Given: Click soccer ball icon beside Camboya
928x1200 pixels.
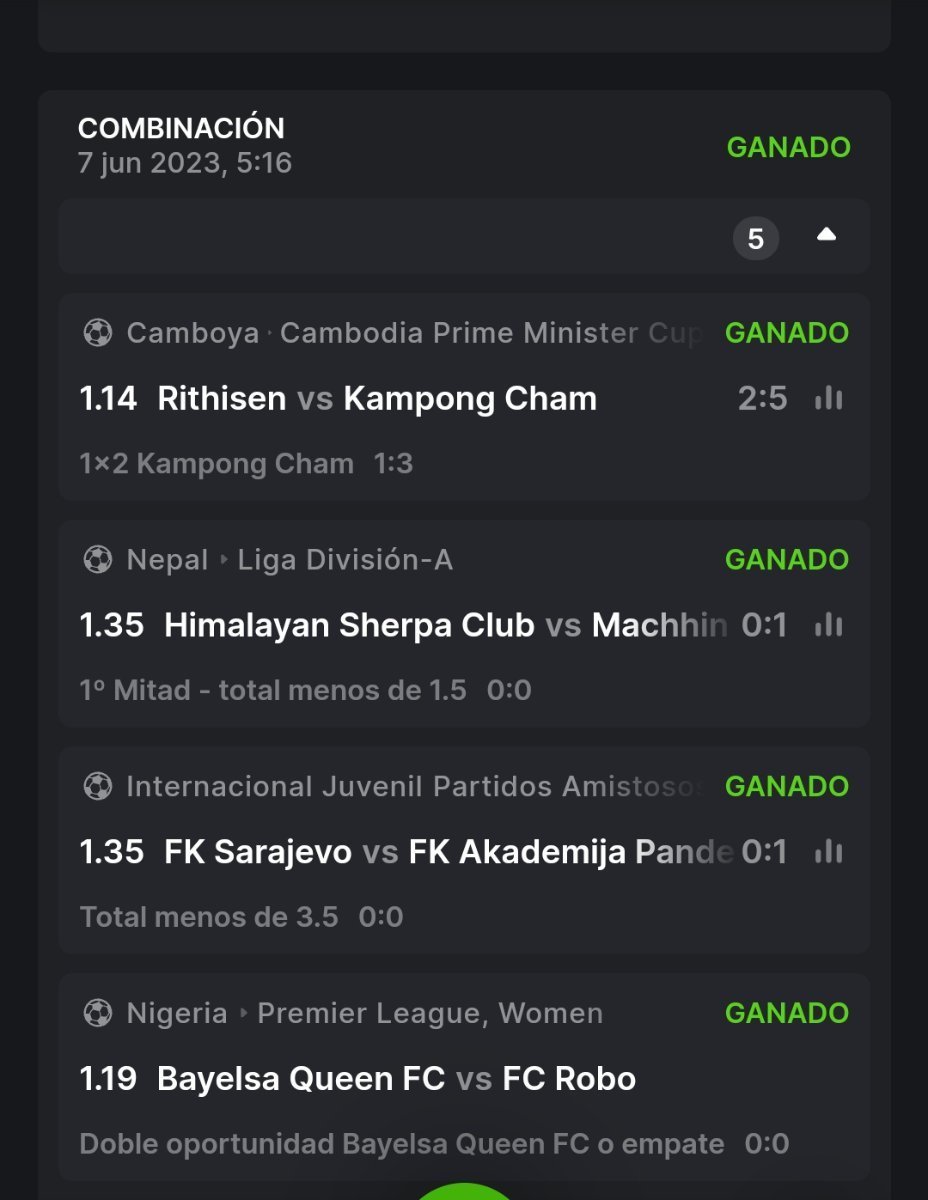Looking at the screenshot, I should [x=97, y=333].
